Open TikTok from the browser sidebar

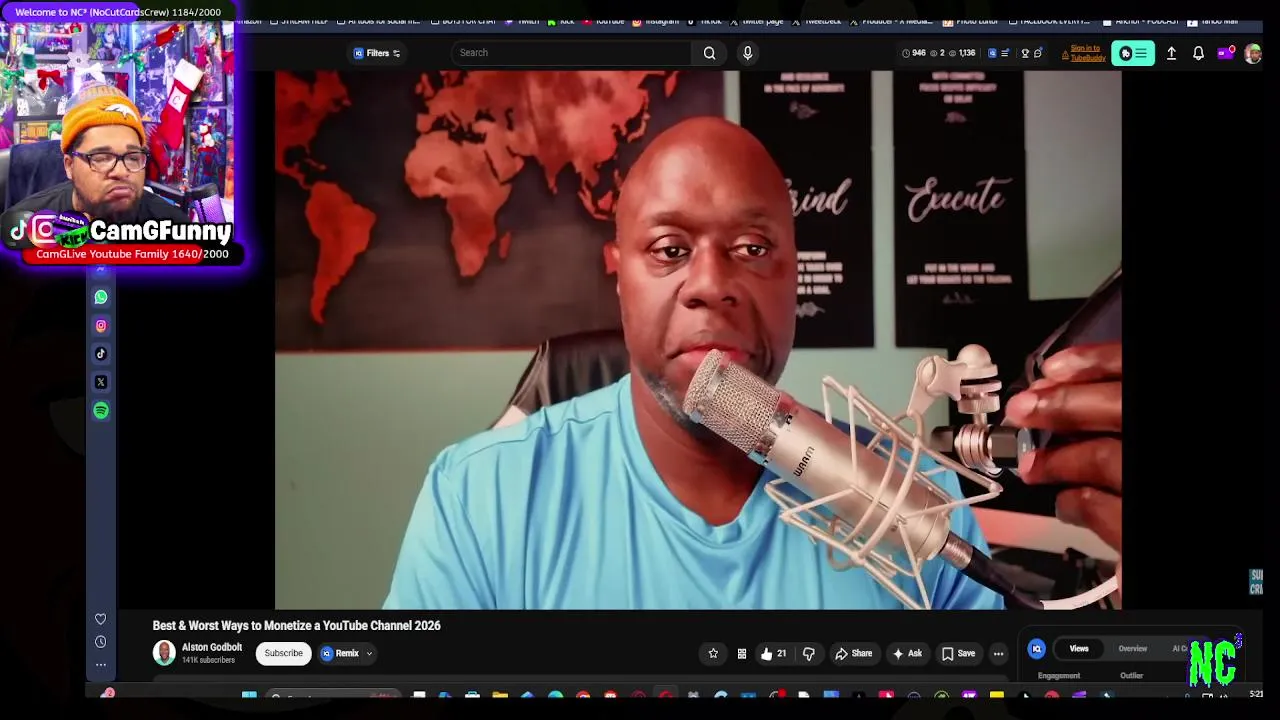pos(101,354)
